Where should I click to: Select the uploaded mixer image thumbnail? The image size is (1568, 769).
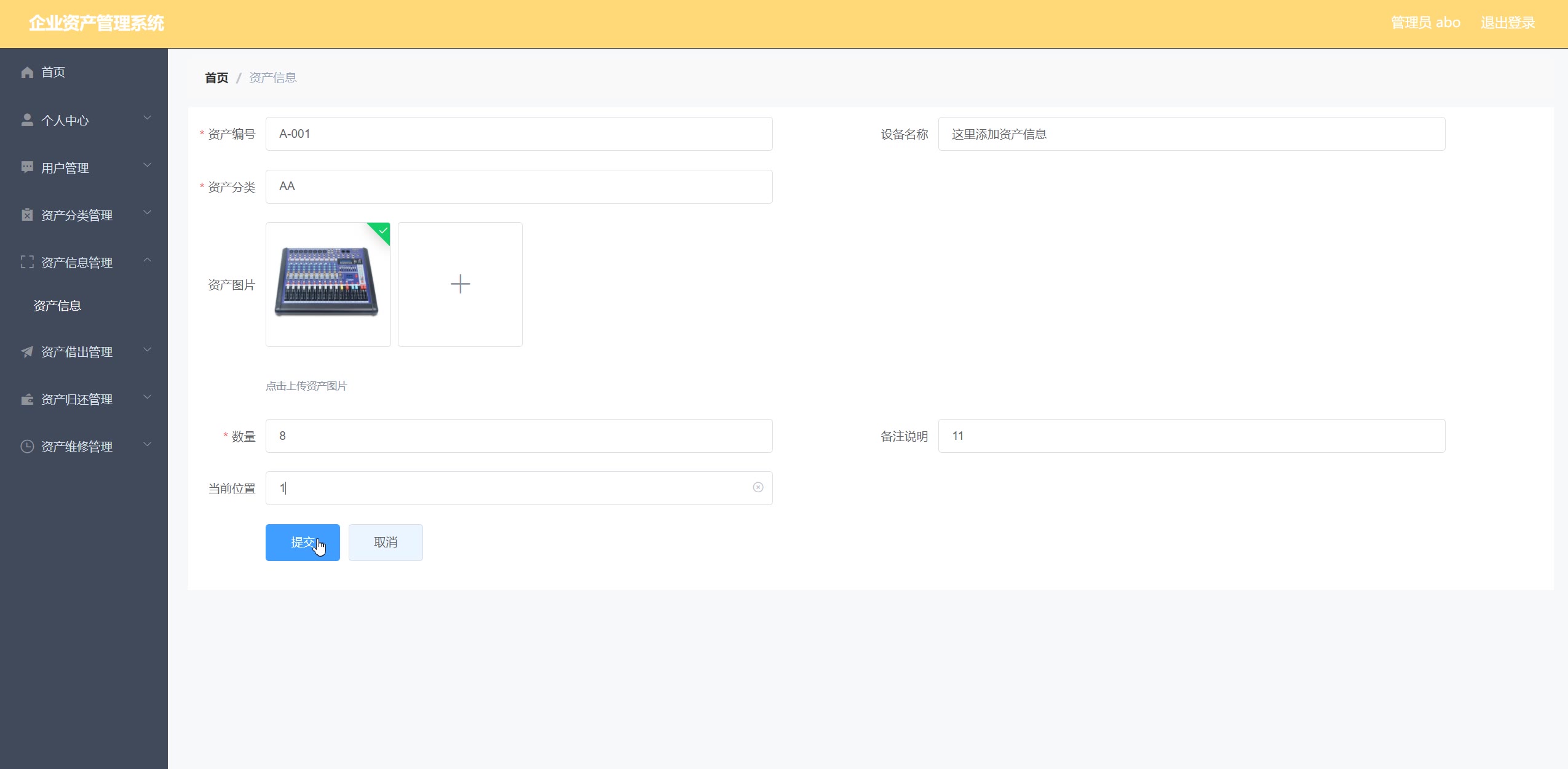[x=328, y=284]
